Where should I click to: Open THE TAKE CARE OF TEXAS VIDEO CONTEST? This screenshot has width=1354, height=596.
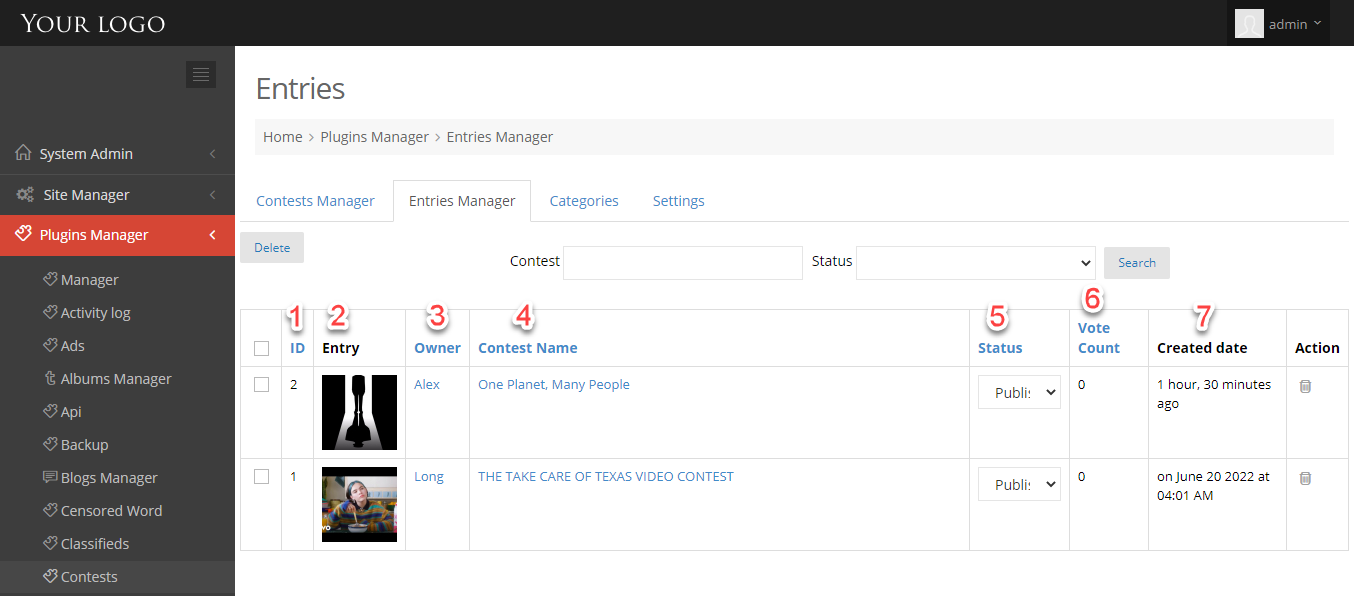tap(606, 476)
